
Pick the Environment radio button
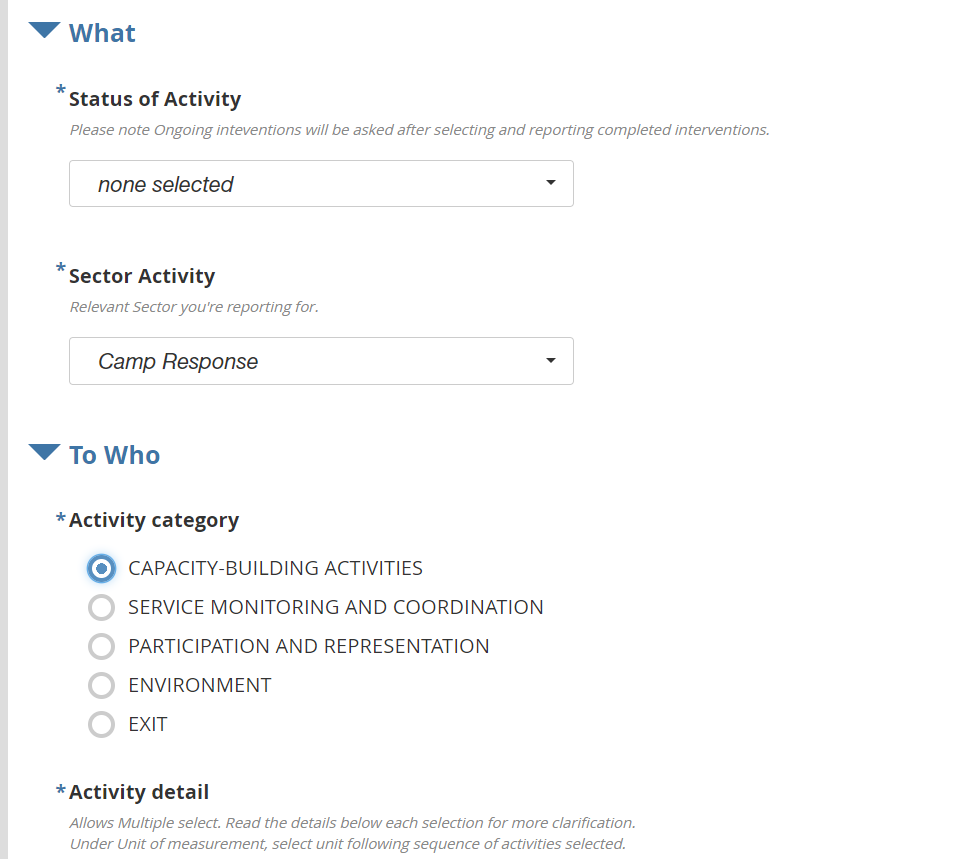tap(102, 685)
